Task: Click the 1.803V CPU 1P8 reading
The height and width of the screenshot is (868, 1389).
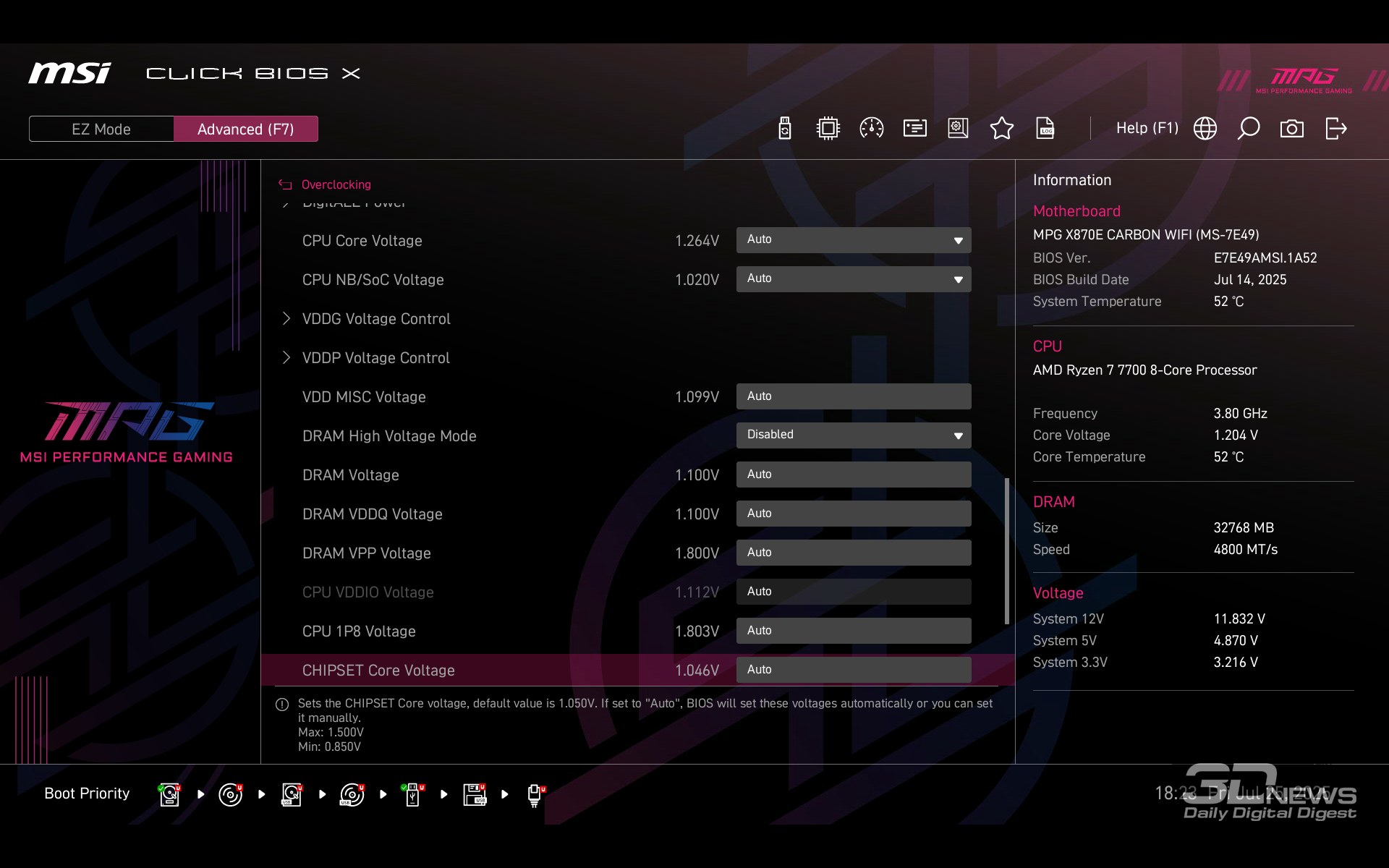Action: (697, 631)
